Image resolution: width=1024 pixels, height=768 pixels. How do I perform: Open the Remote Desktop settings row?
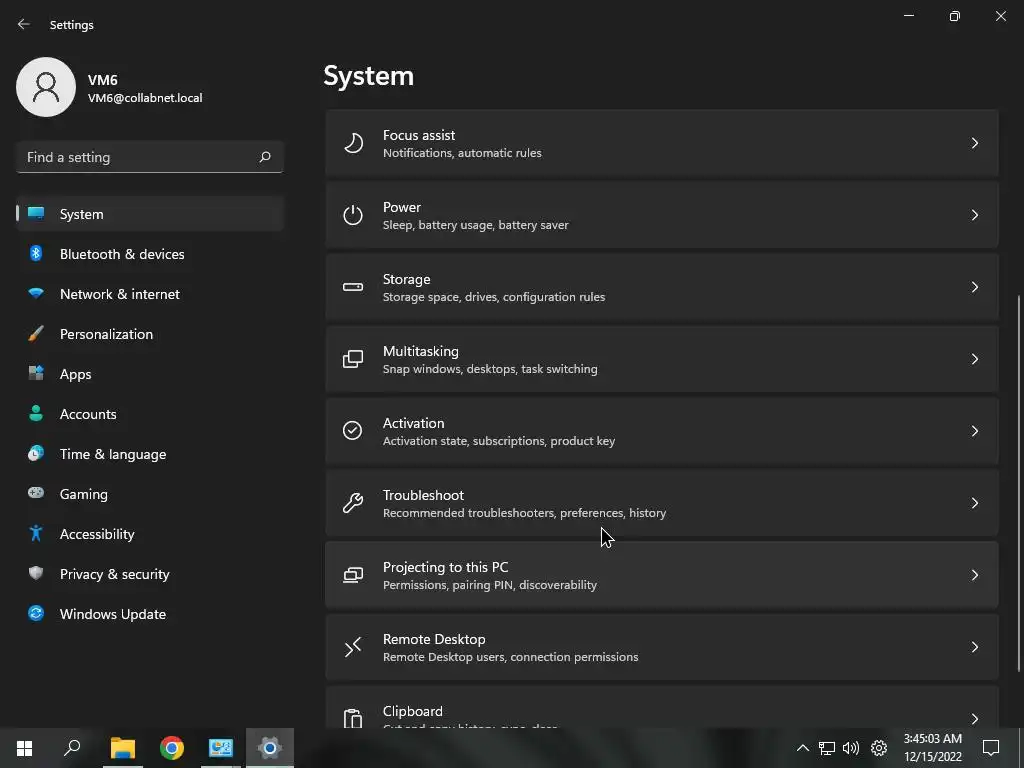[662, 647]
